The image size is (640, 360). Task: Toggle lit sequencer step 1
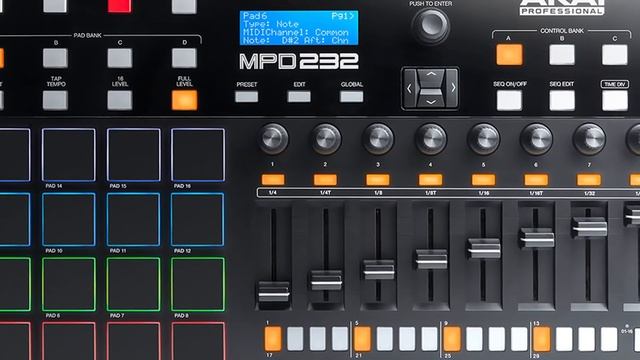click(273, 339)
